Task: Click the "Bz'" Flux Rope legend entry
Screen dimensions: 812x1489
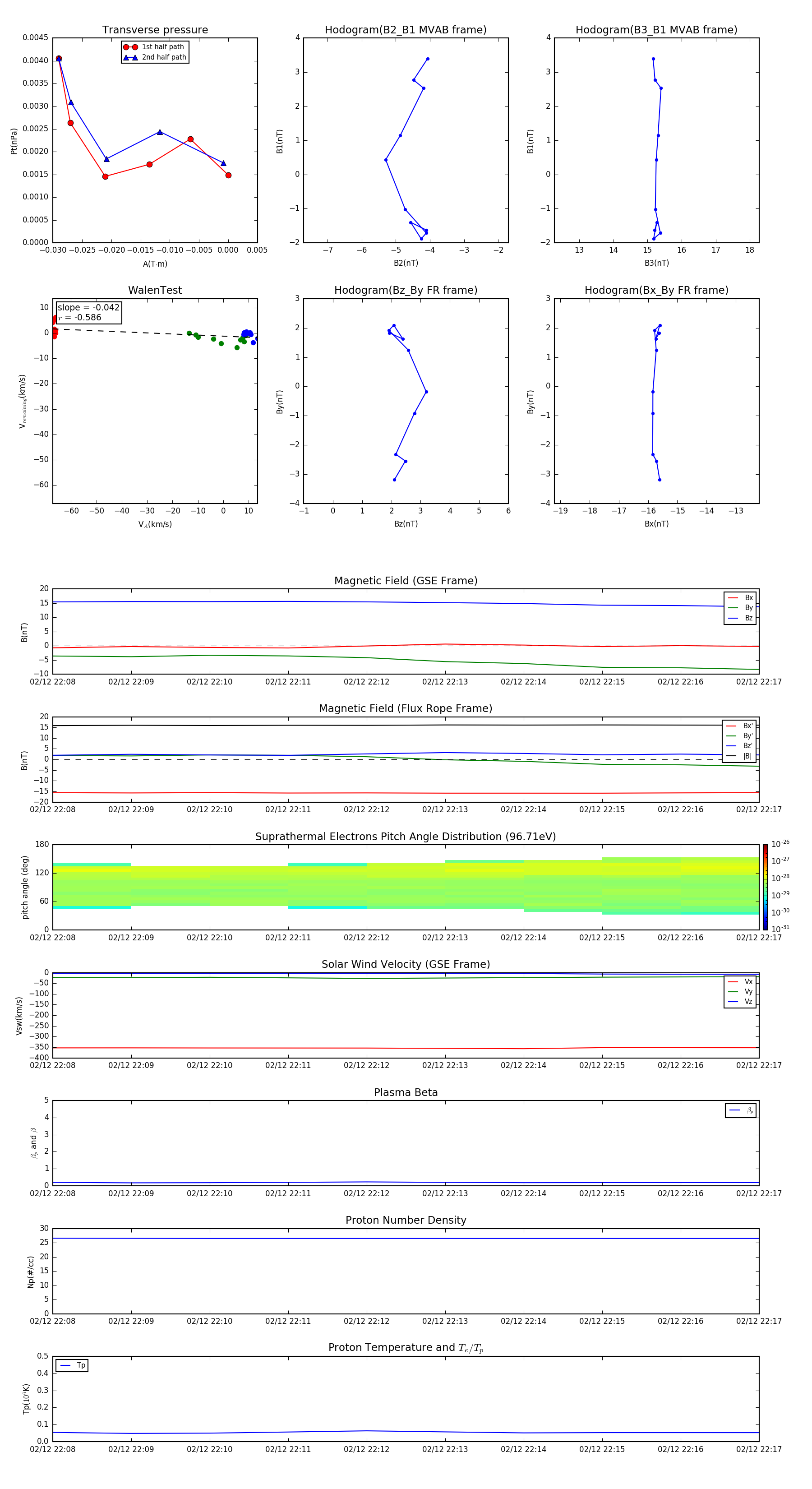Action: tap(739, 746)
